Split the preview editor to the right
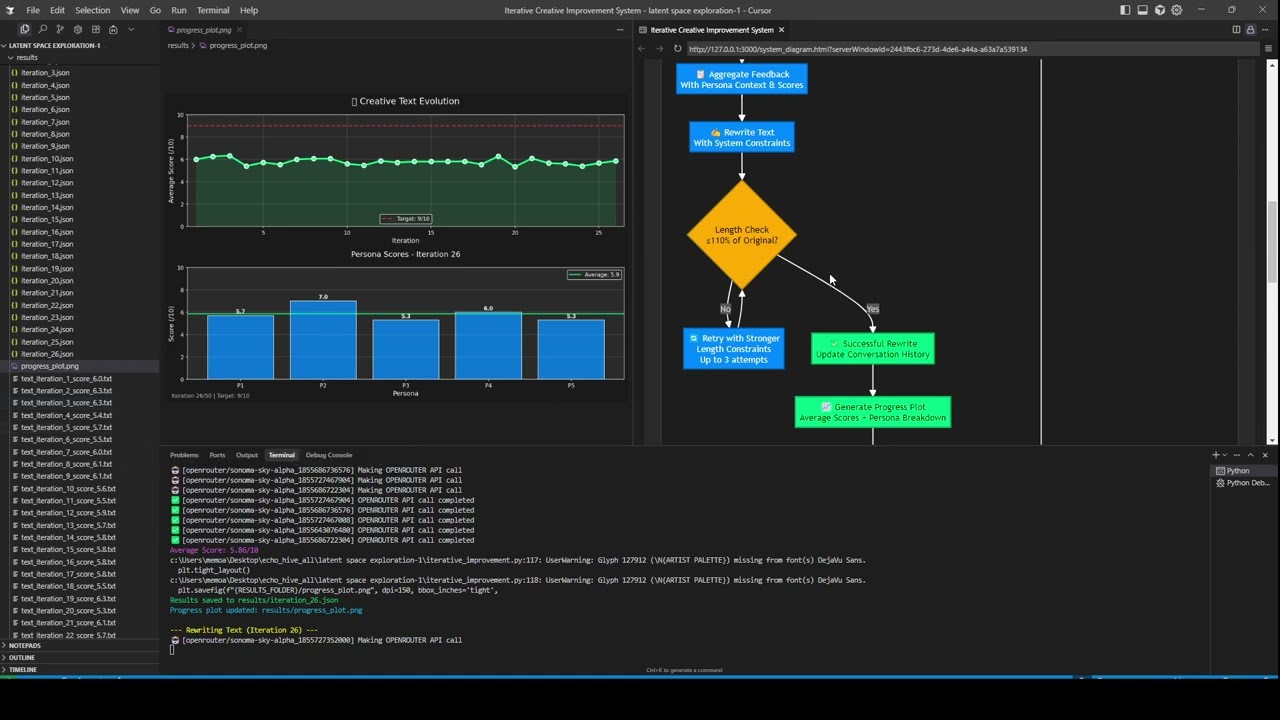1280x720 pixels. 1236,30
